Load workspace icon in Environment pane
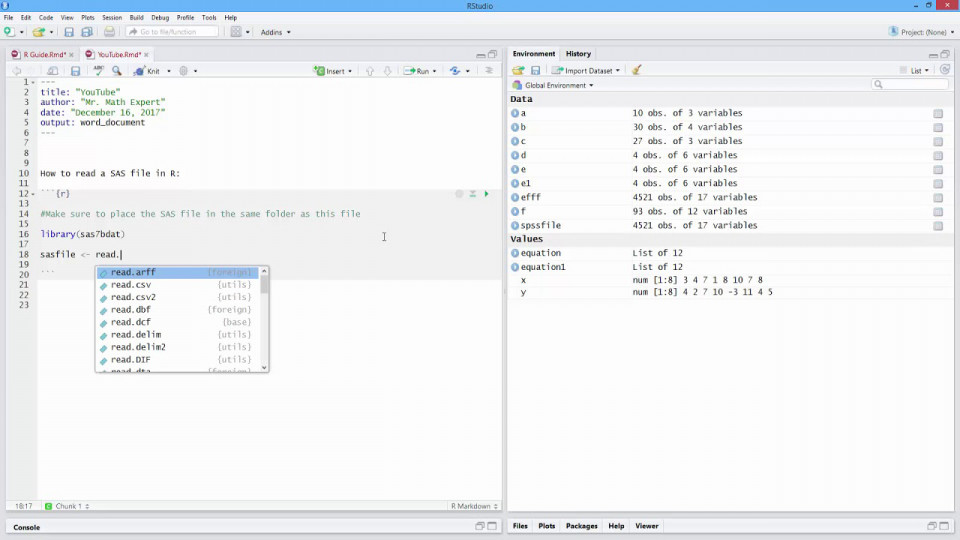This screenshot has height=540, width=960. (519, 70)
